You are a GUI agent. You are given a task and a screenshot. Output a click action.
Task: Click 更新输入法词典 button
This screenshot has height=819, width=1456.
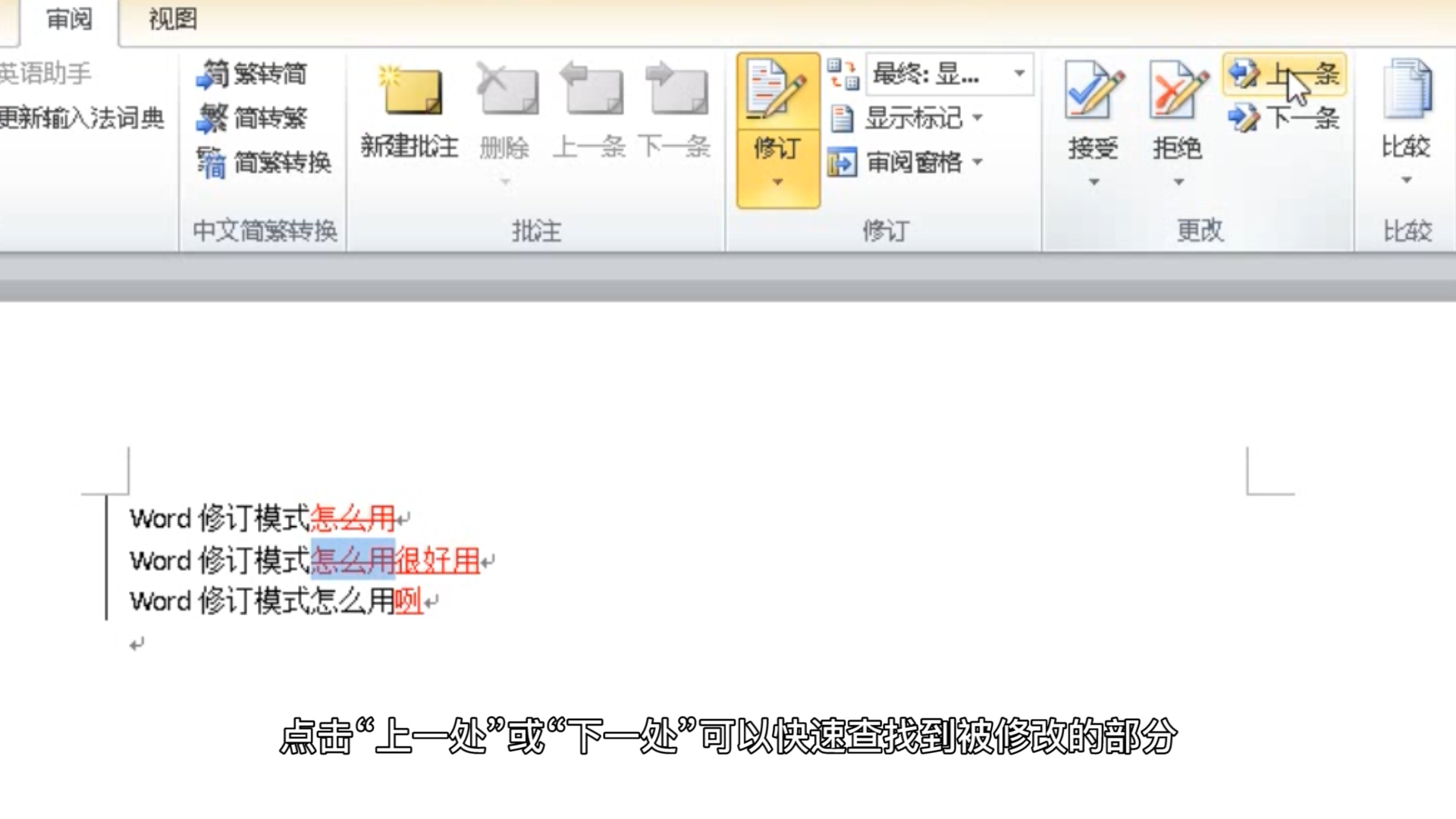(82, 118)
